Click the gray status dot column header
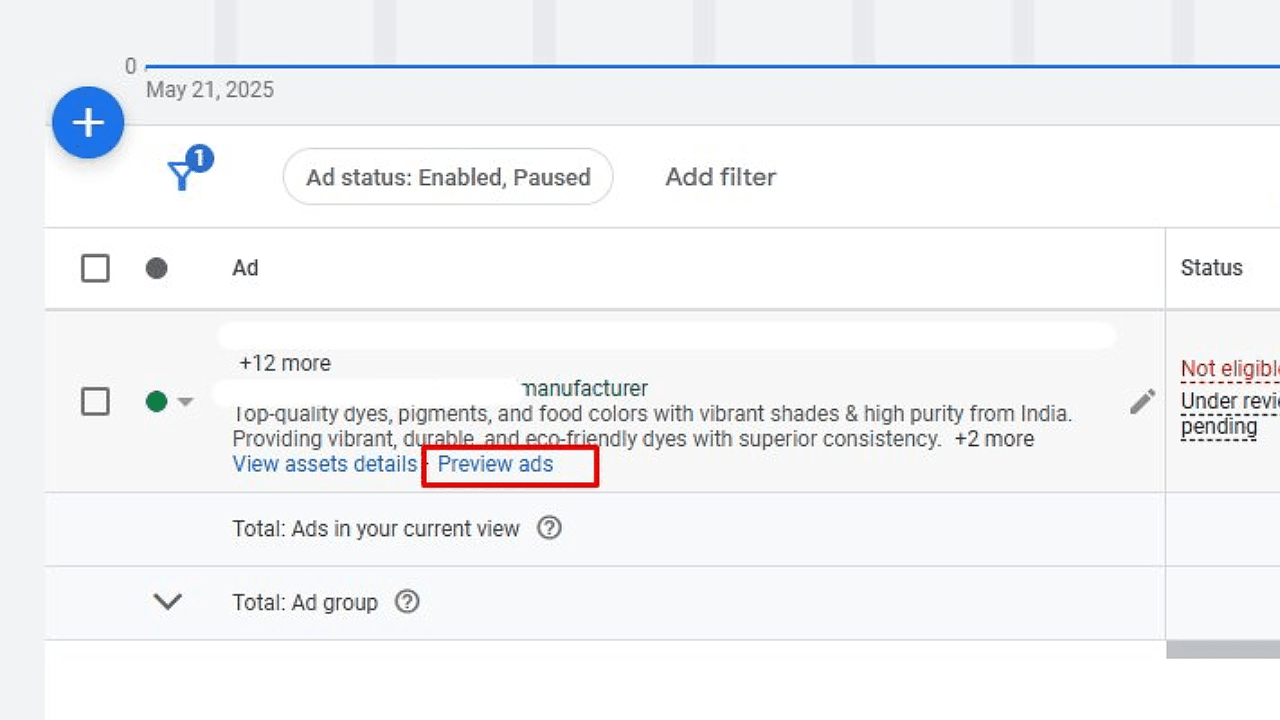 click(x=156, y=268)
